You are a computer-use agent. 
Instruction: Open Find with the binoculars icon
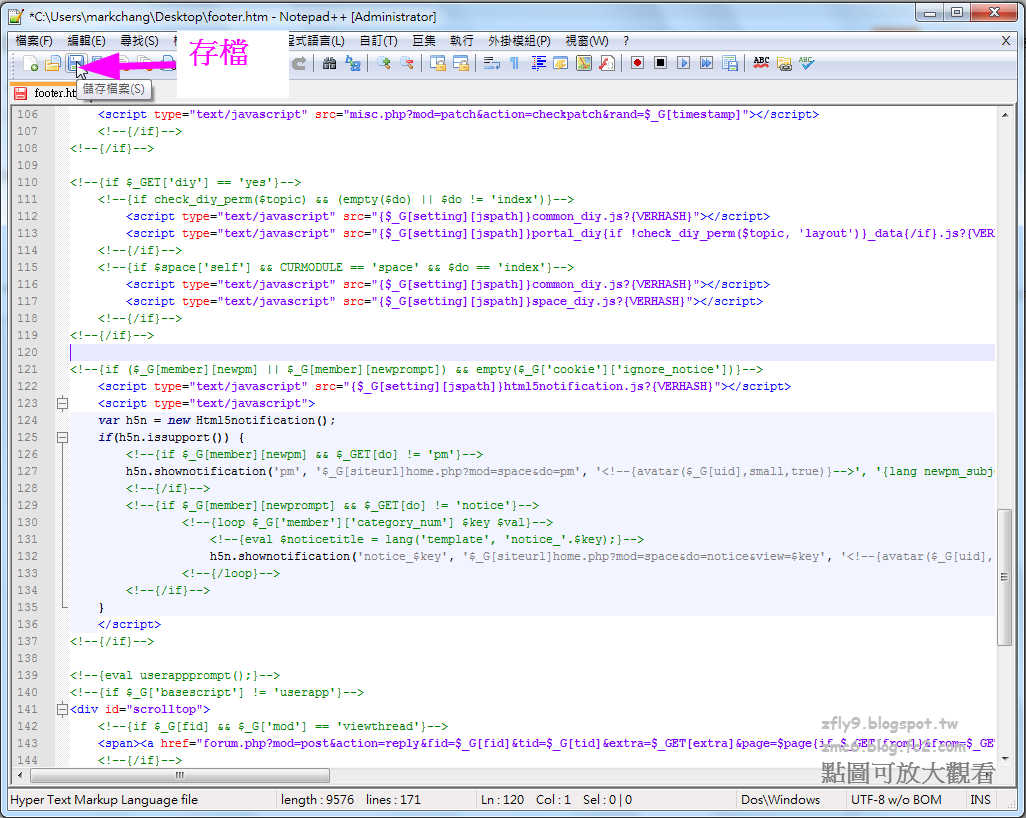point(330,63)
